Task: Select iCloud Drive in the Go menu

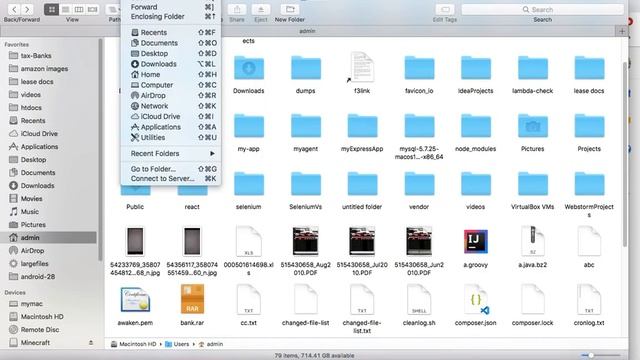Action: tap(171, 117)
